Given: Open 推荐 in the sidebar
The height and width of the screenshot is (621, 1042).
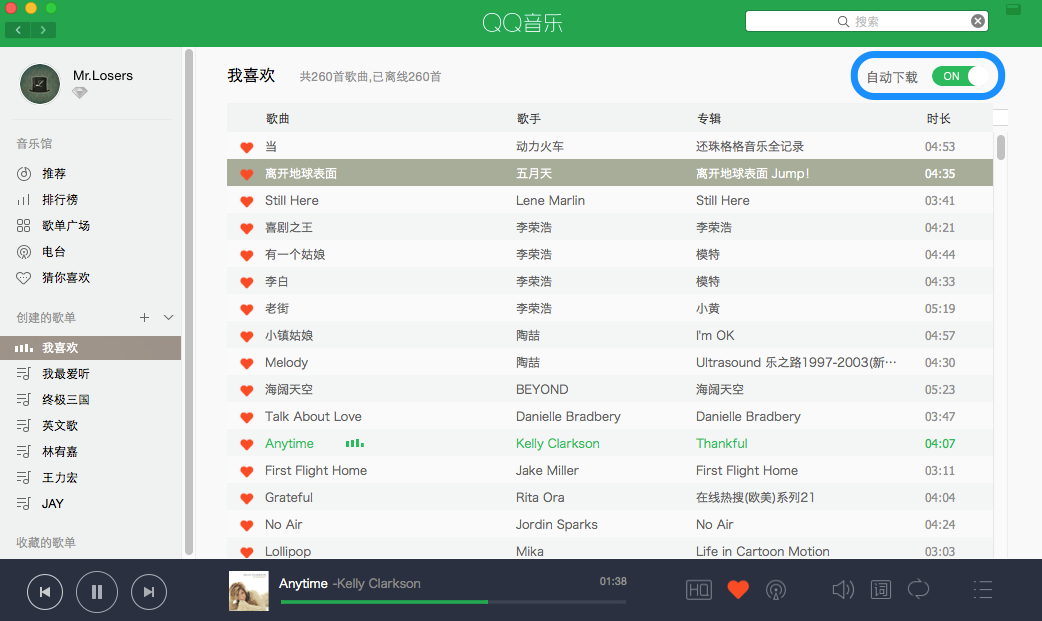Looking at the screenshot, I should 54,174.
